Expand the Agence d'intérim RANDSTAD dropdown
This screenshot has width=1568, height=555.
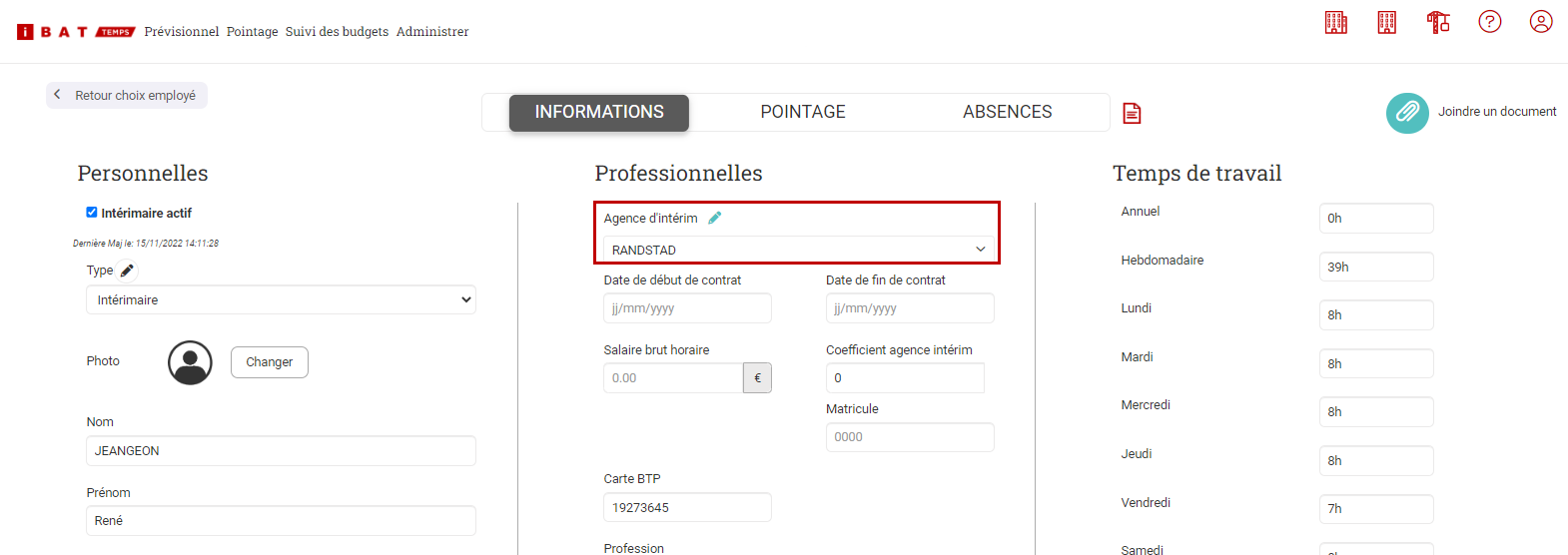click(798, 250)
